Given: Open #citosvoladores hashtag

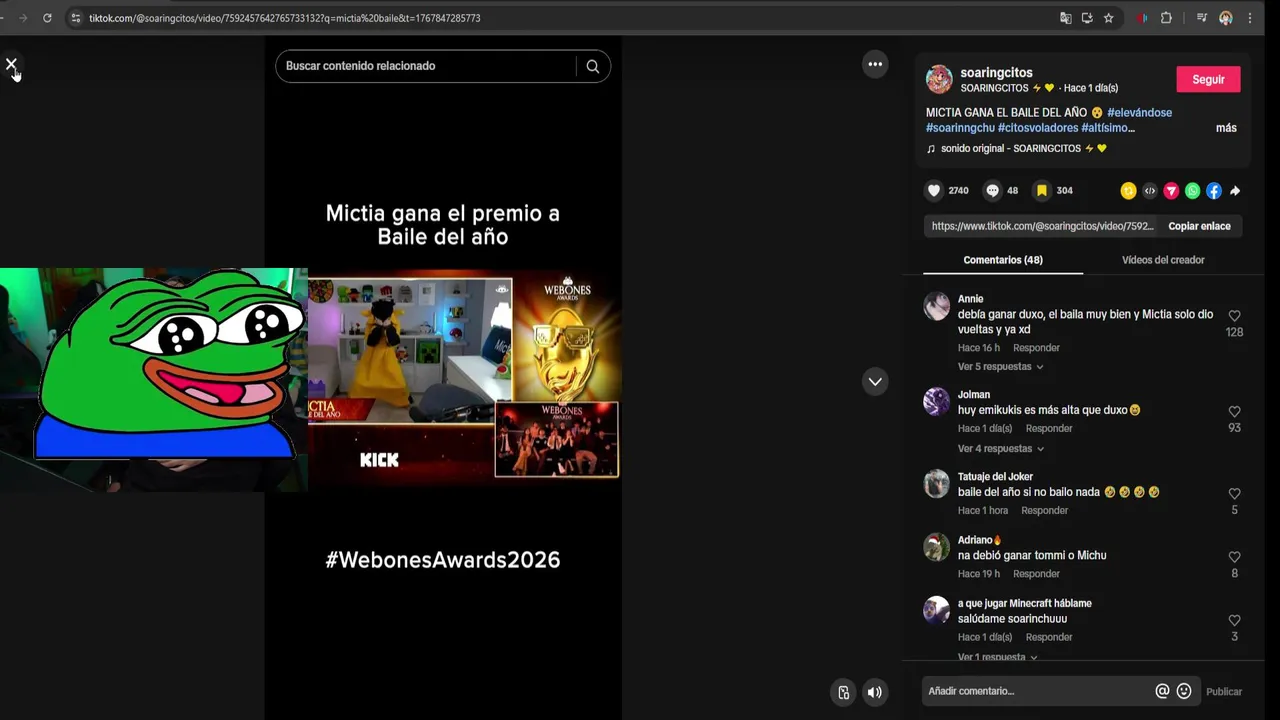Looking at the screenshot, I should point(1038,128).
